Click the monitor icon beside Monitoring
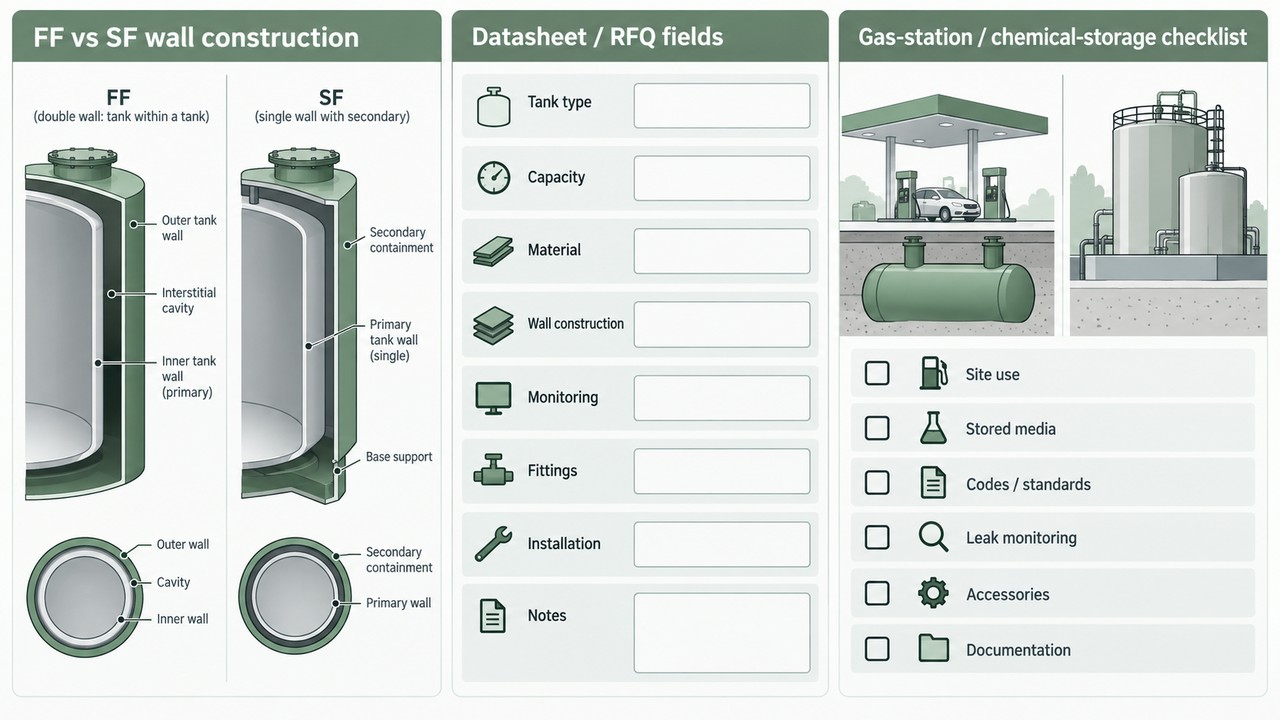 pyautogui.click(x=493, y=398)
